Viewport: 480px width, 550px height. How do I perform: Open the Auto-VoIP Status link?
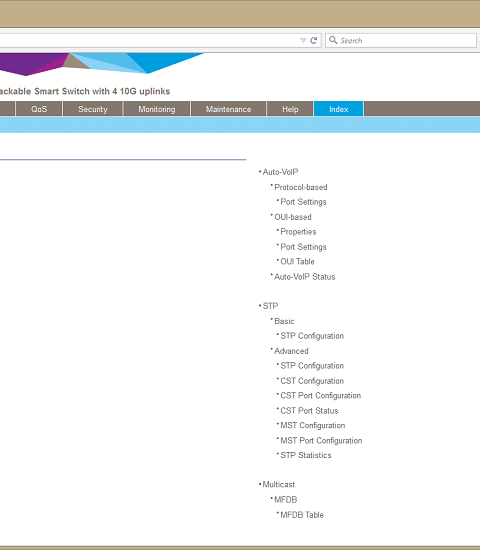305,277
